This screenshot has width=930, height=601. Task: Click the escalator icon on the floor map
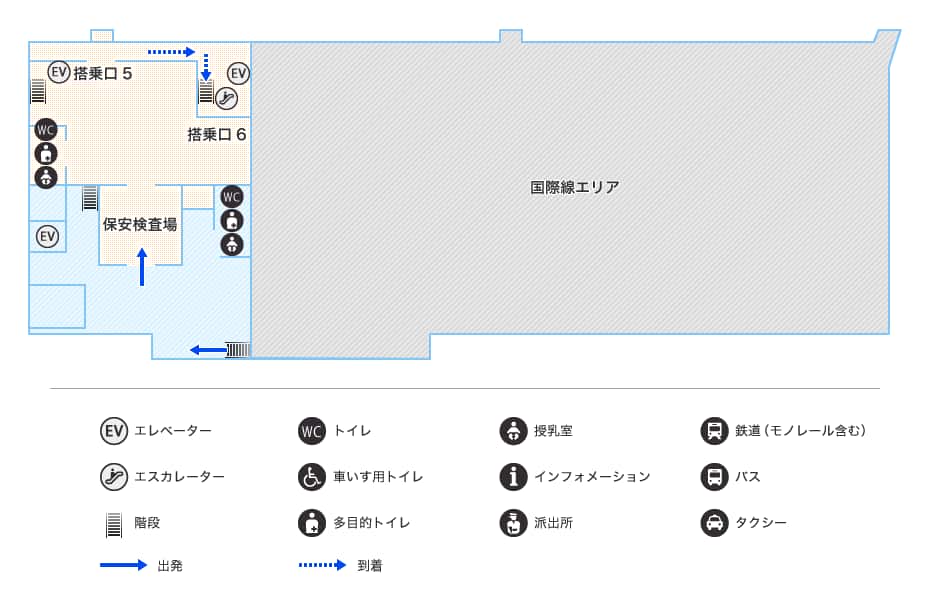pos(227,97)
